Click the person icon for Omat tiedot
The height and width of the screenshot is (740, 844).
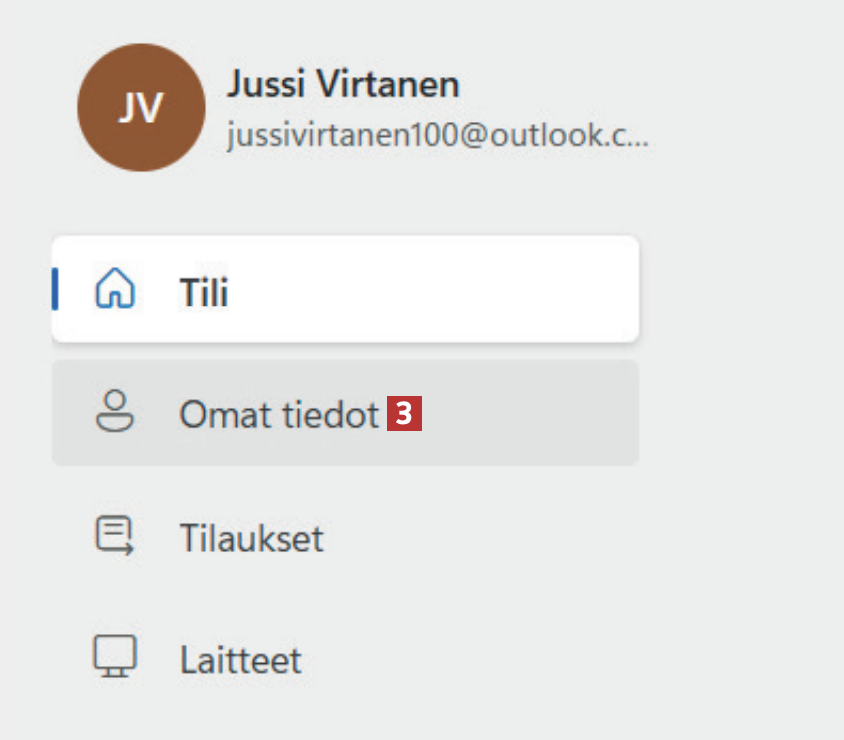pos(114,412)
